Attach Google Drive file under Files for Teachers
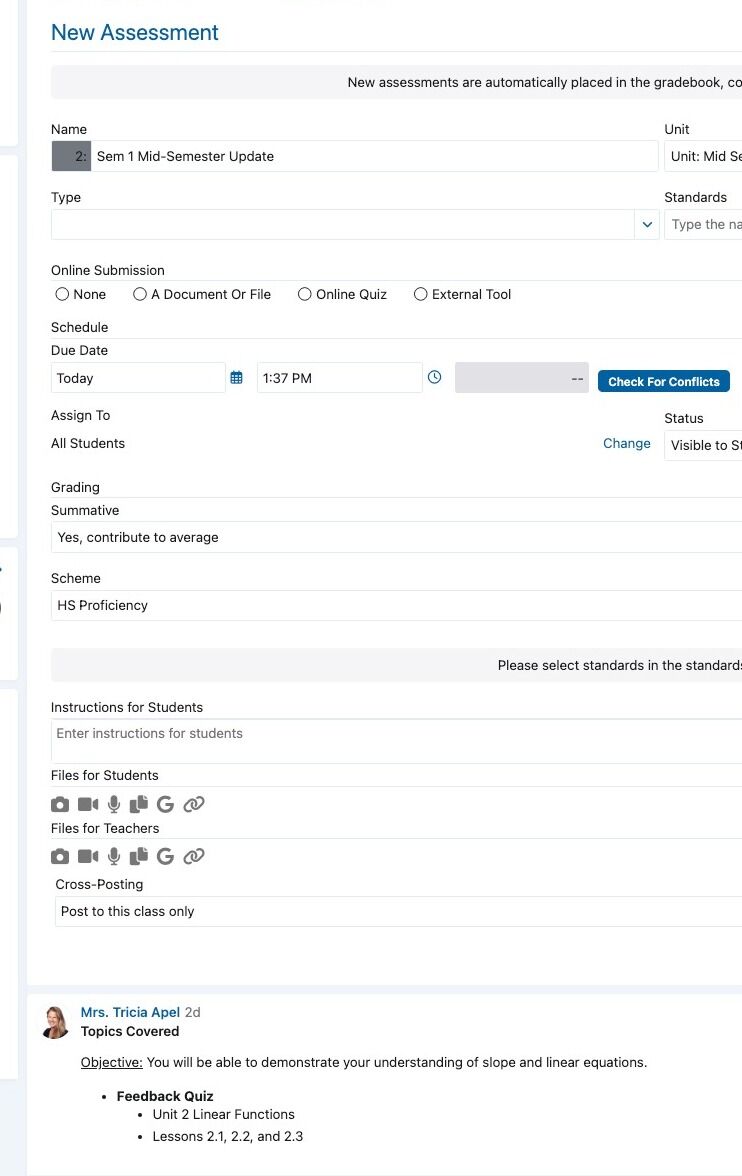The image size is (742, 1176). click(166, 856)
